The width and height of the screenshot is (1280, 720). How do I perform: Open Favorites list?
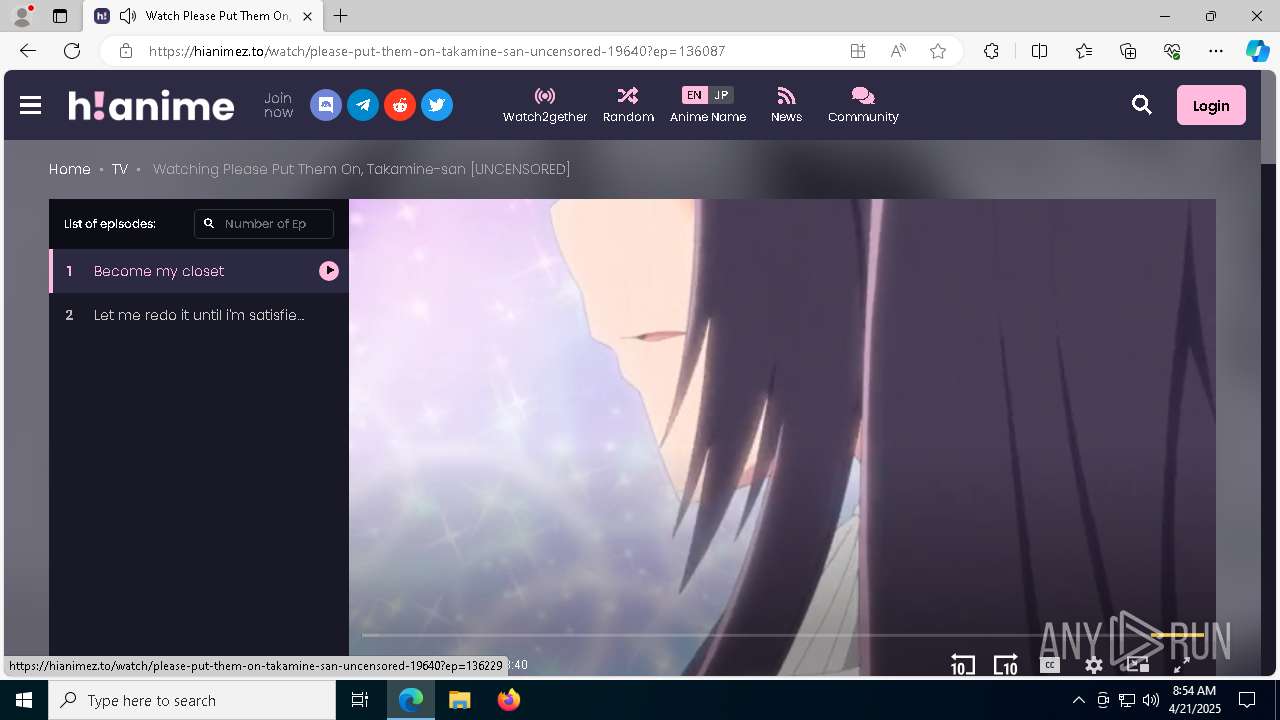click(x=1084, y=51)
